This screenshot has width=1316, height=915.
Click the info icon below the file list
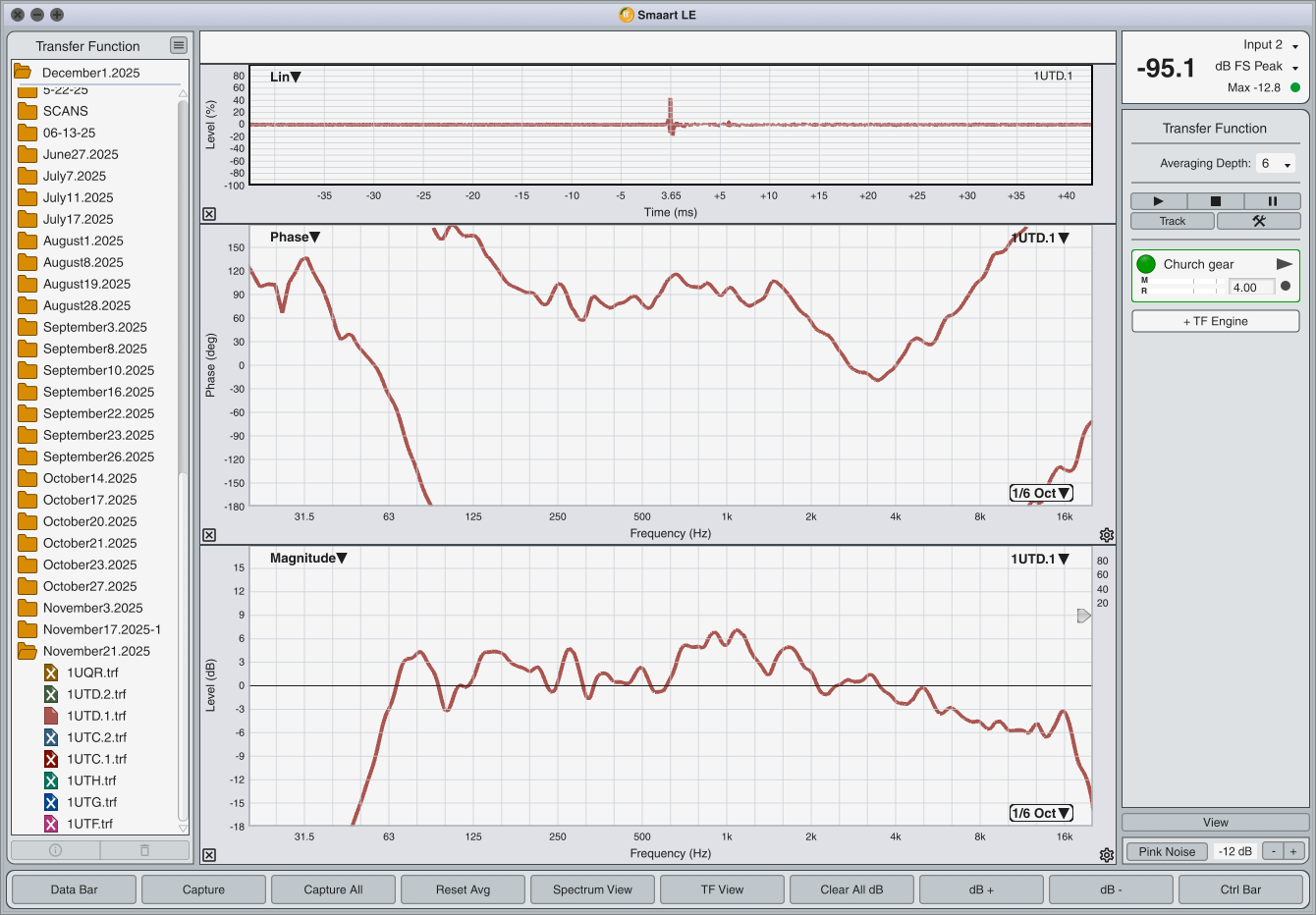(x=56, y=850)
